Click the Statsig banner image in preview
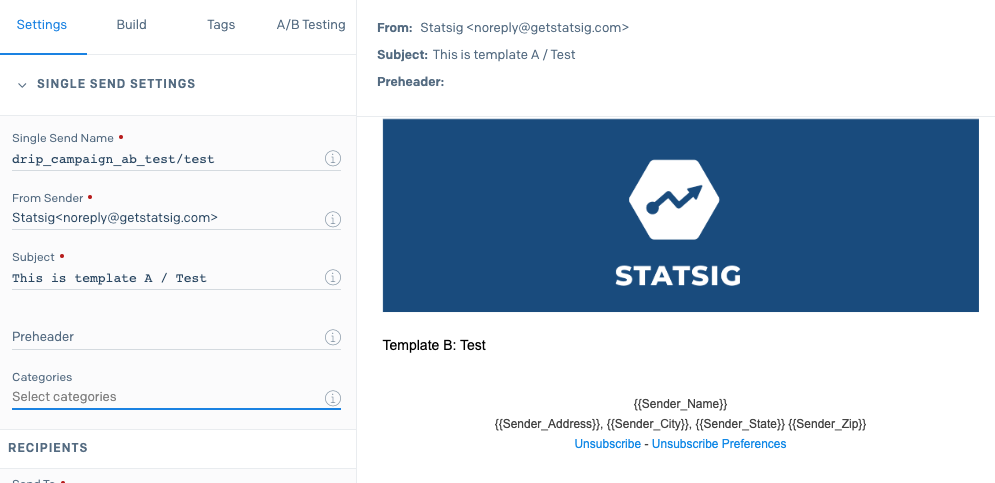Image resolution: width=995 pixels, height=483 pixels. coord(680,215)
